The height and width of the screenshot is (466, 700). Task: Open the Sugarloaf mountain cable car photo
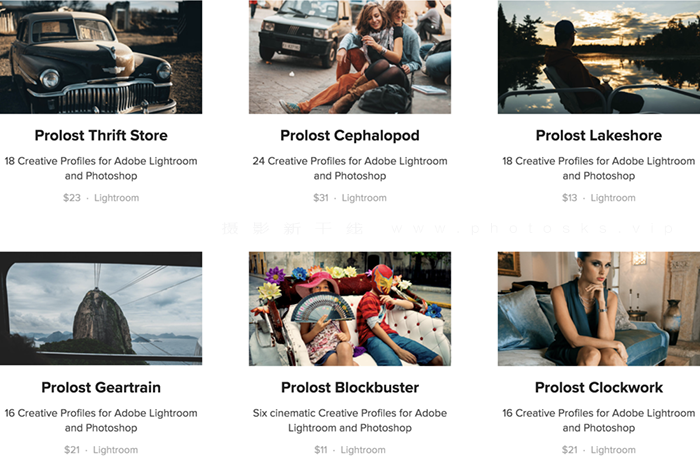(x=101, y=308)
